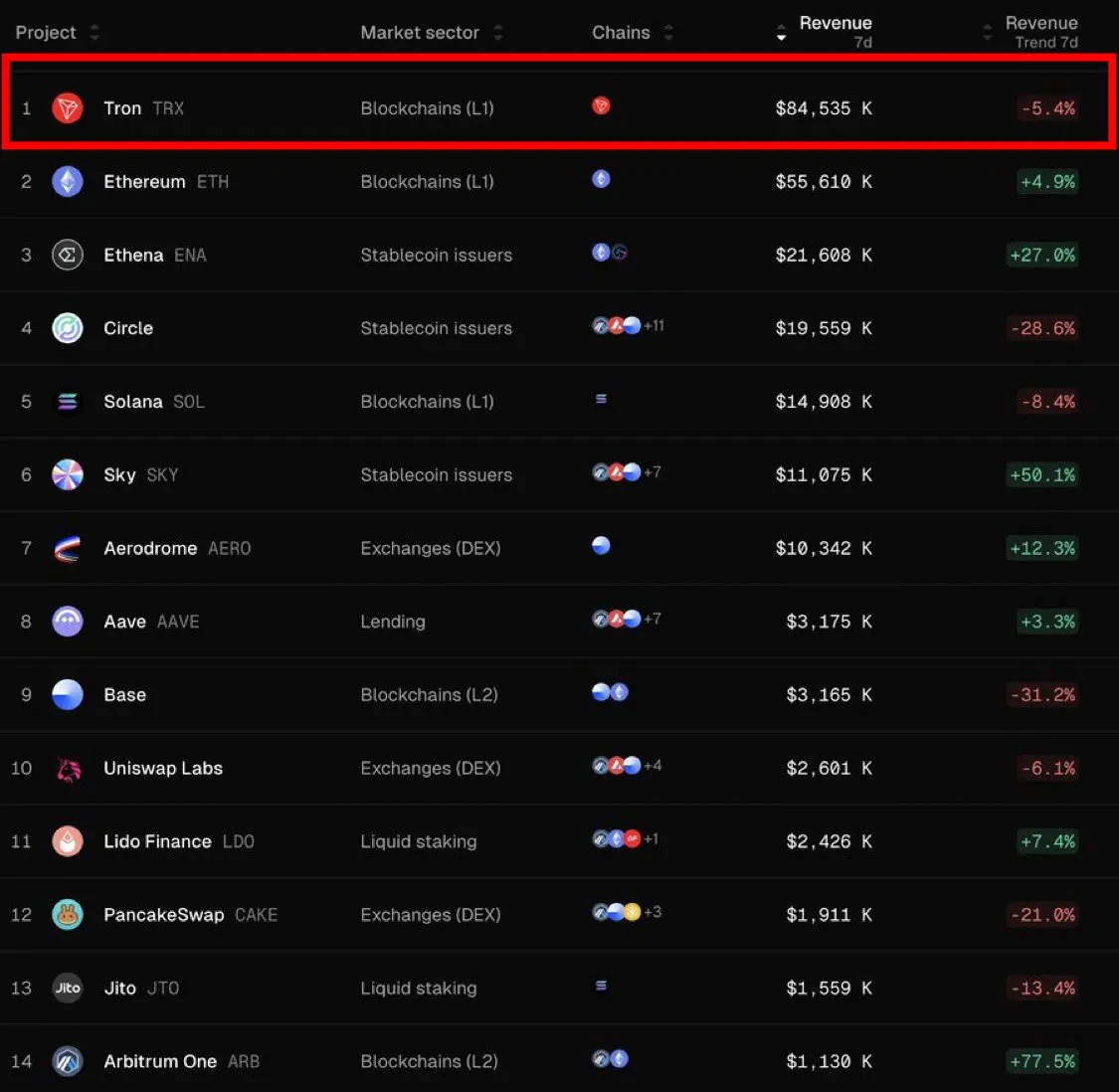Click Jito's $1,559 K revenue
The width and height of the screenshot is (1119, 1092).
[x=829, y=989]
